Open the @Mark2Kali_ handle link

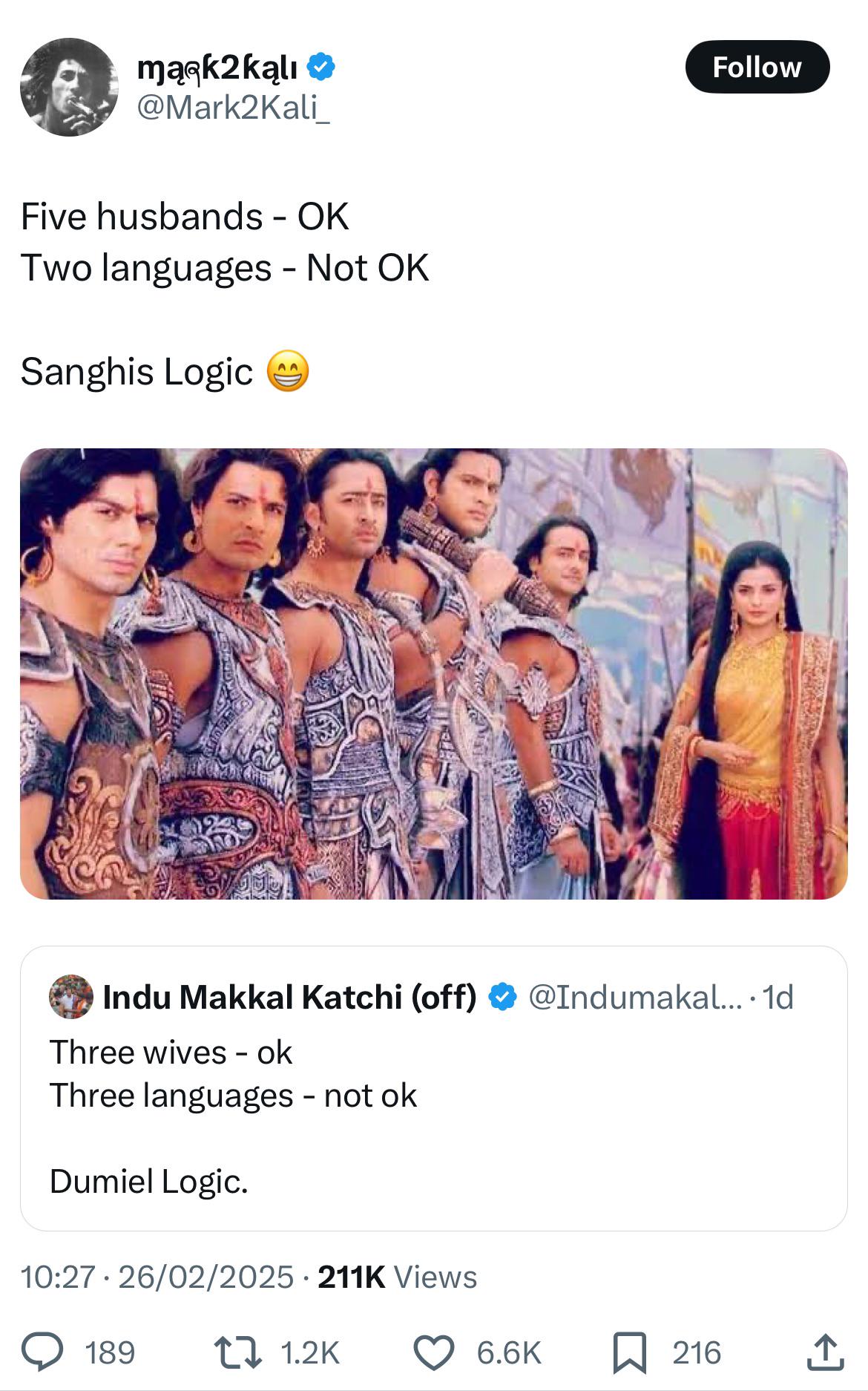[233, 108]
